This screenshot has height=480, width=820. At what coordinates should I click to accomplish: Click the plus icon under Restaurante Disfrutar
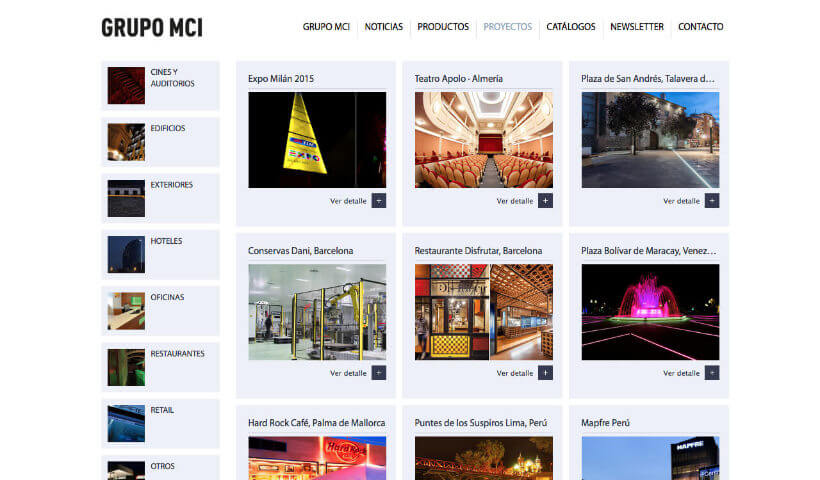point(545,373)
